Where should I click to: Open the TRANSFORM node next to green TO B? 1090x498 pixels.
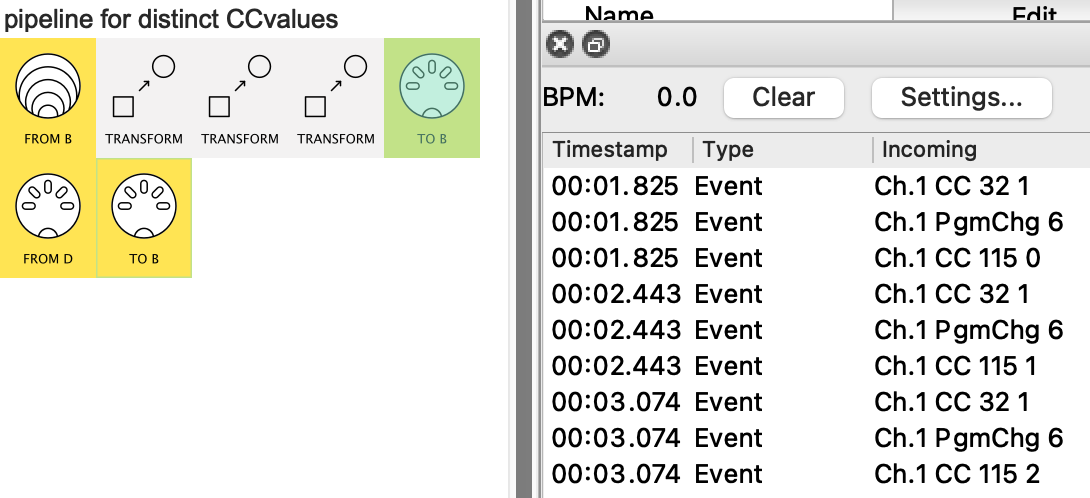(335, 97)
